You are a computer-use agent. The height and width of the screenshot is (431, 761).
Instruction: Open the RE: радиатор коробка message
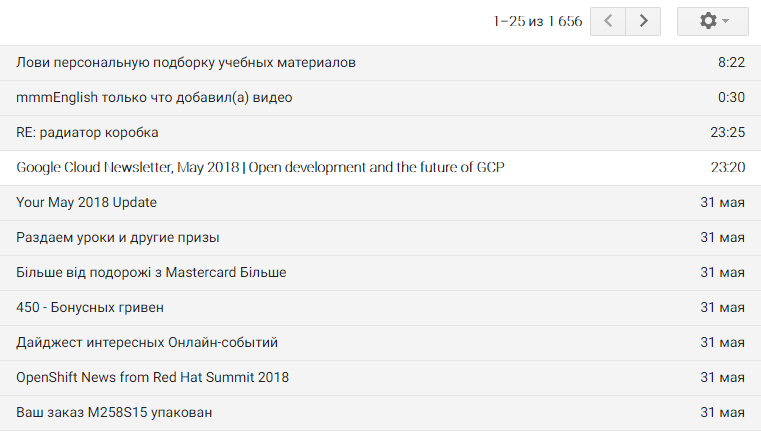coord(380,133)
